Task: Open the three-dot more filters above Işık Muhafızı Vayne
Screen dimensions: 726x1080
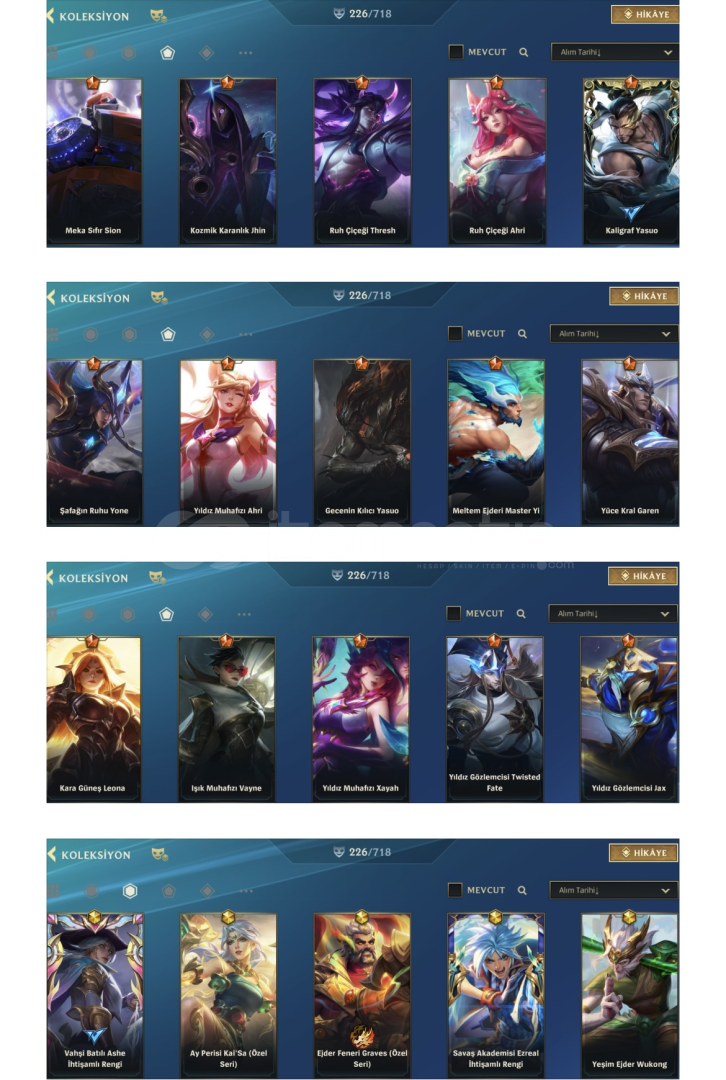Action: [x=244, y=614]
